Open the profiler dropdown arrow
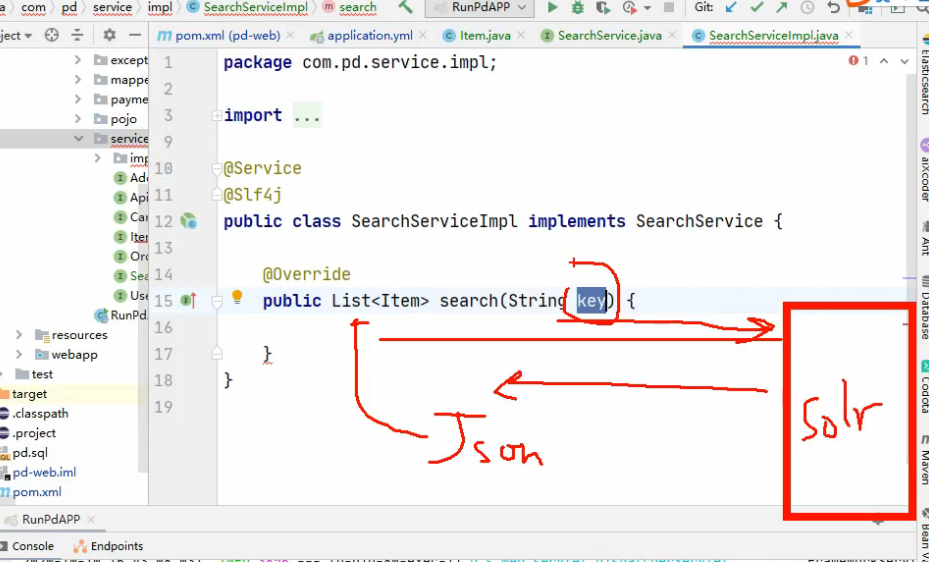 pos(647,8)
